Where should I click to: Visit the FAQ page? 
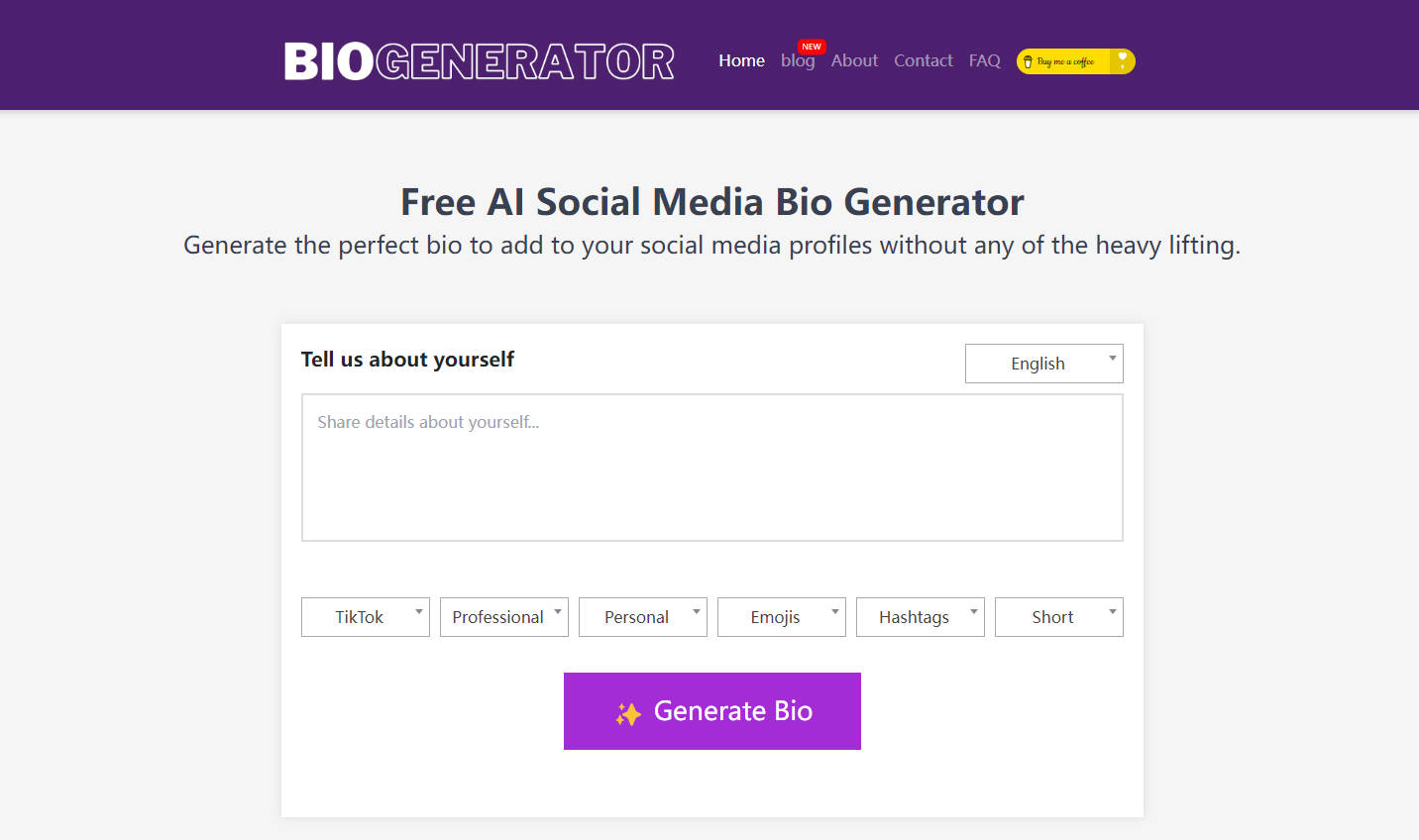[984, 60]
